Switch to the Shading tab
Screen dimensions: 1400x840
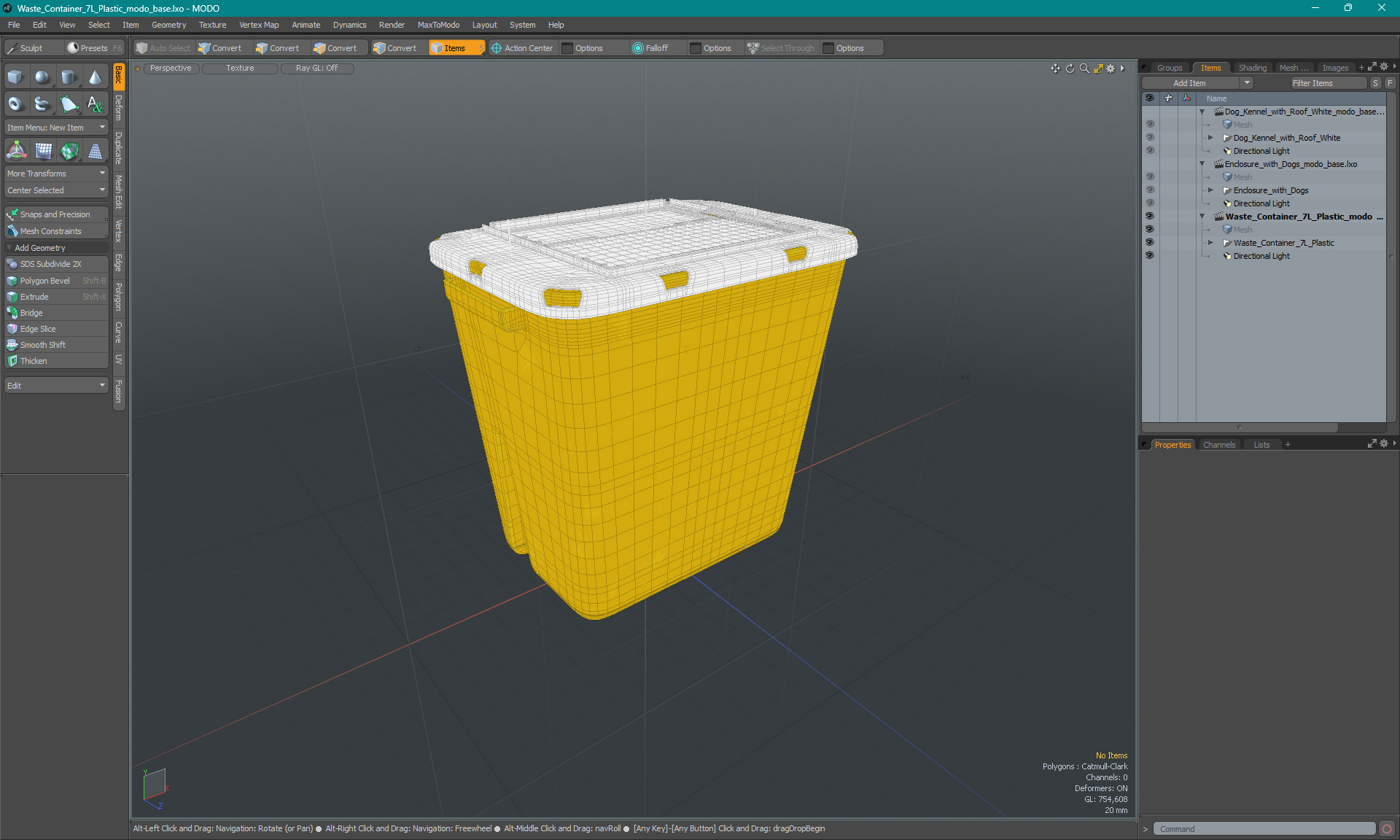(x=1252, y=68)
